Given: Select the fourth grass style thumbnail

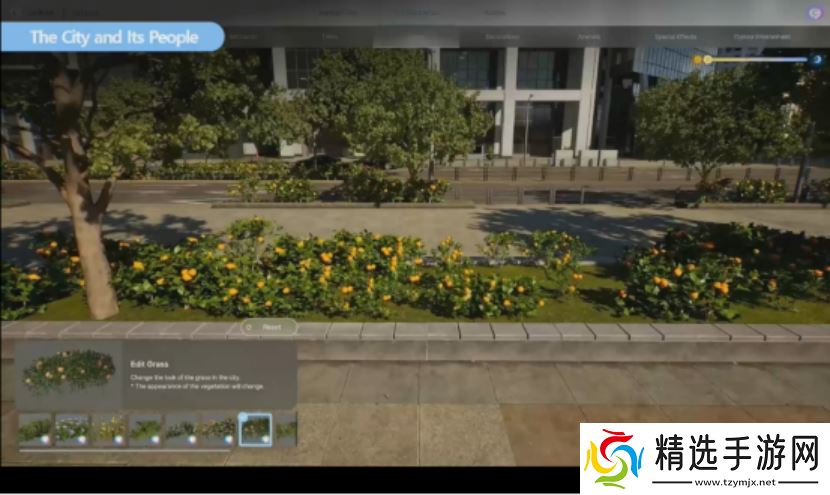Looking at the screenshot, I should point(146,429).
